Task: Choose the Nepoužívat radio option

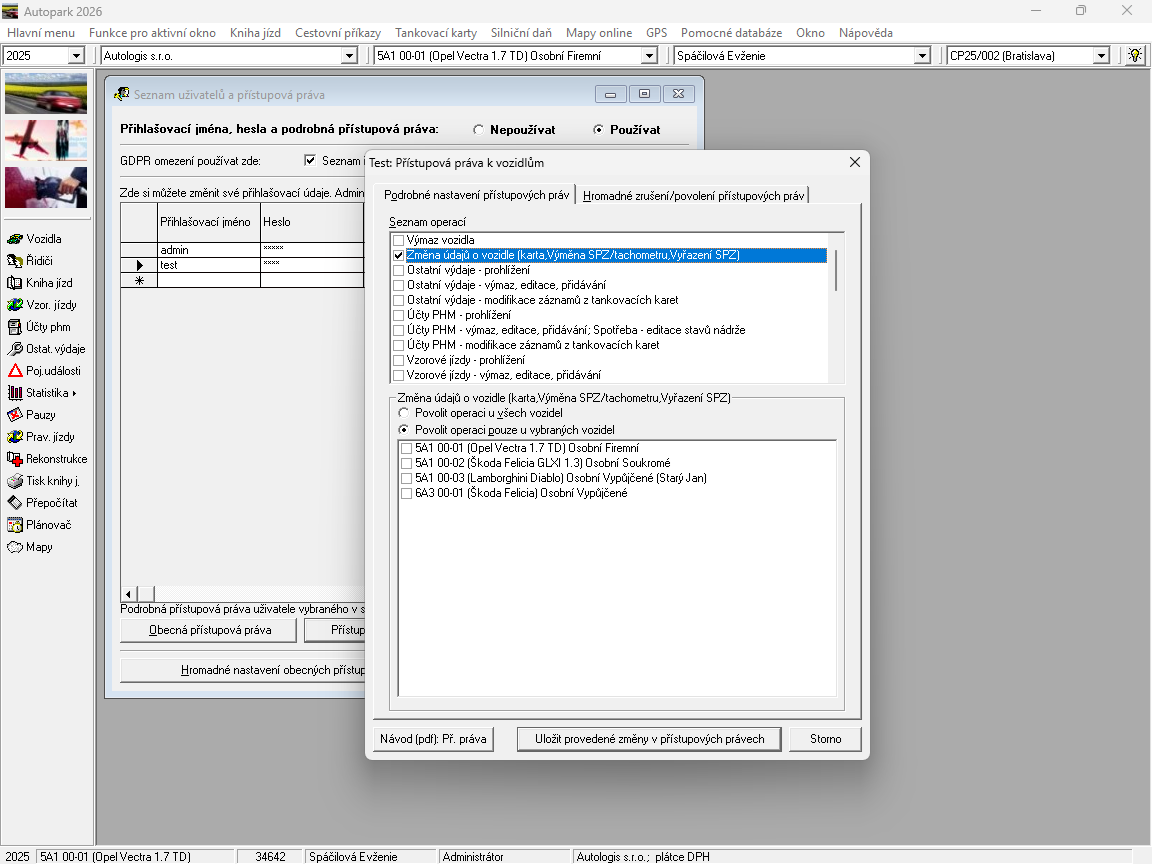Action: point(479,130)
